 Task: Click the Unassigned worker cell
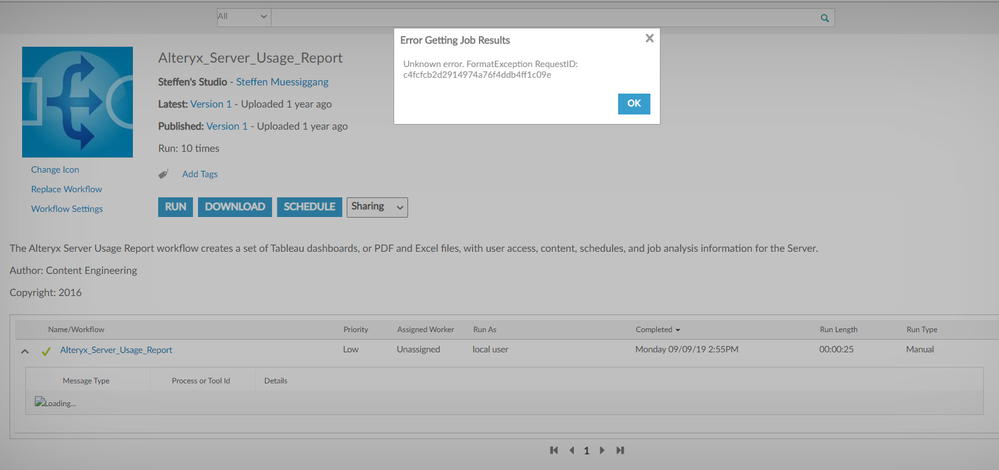[x=419, y=350]
